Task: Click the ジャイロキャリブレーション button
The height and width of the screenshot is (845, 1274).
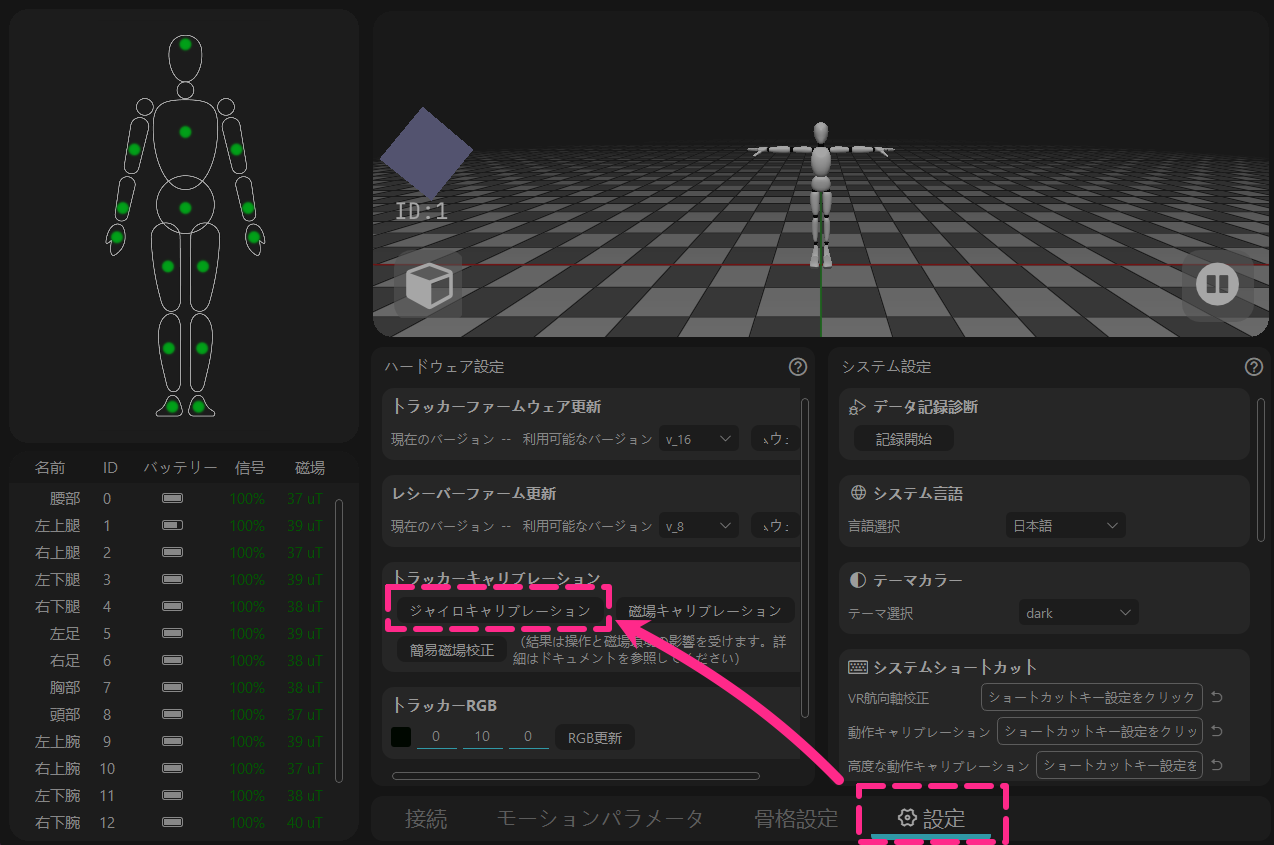Action: (x=500, y=610)
